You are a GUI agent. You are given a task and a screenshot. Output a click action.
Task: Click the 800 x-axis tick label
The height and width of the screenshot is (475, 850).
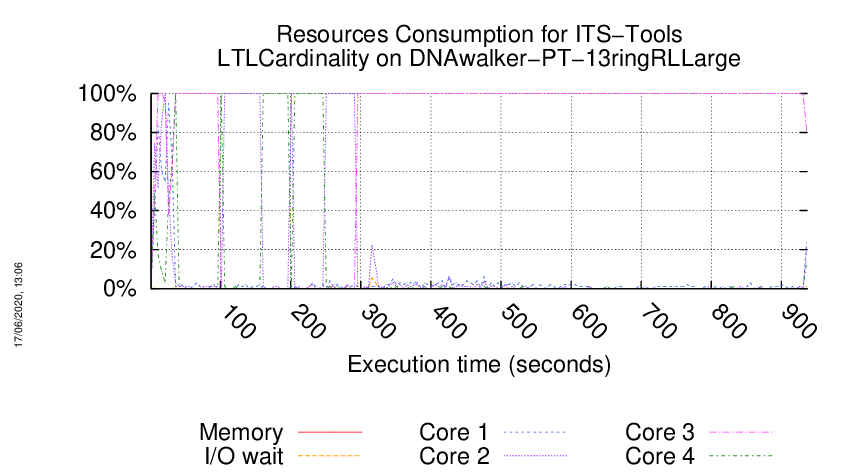tap(729, 323)
